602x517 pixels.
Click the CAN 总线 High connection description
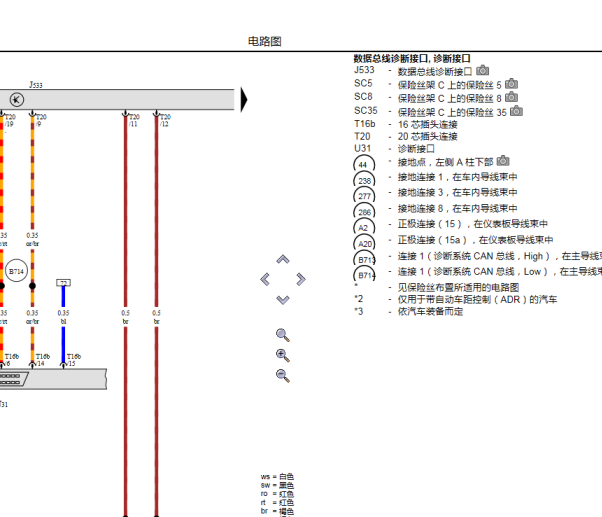500,256
